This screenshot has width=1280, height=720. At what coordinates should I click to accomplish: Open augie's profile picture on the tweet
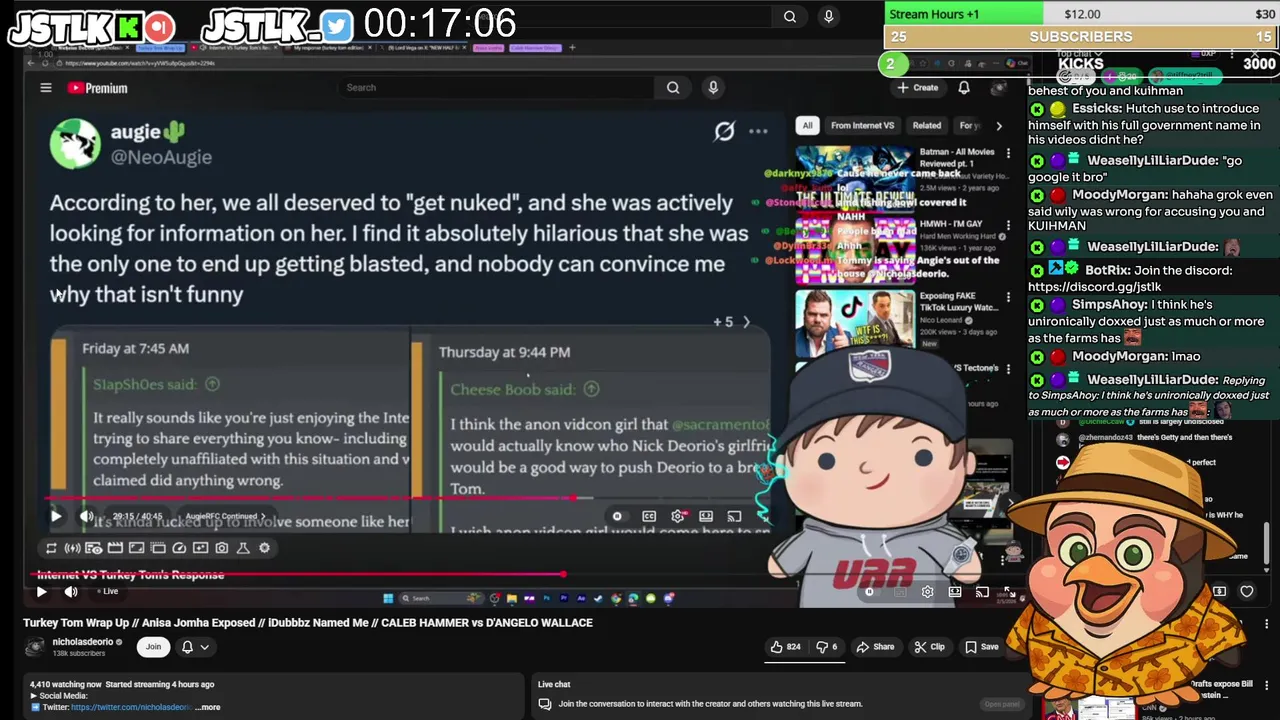click(75, 144)
